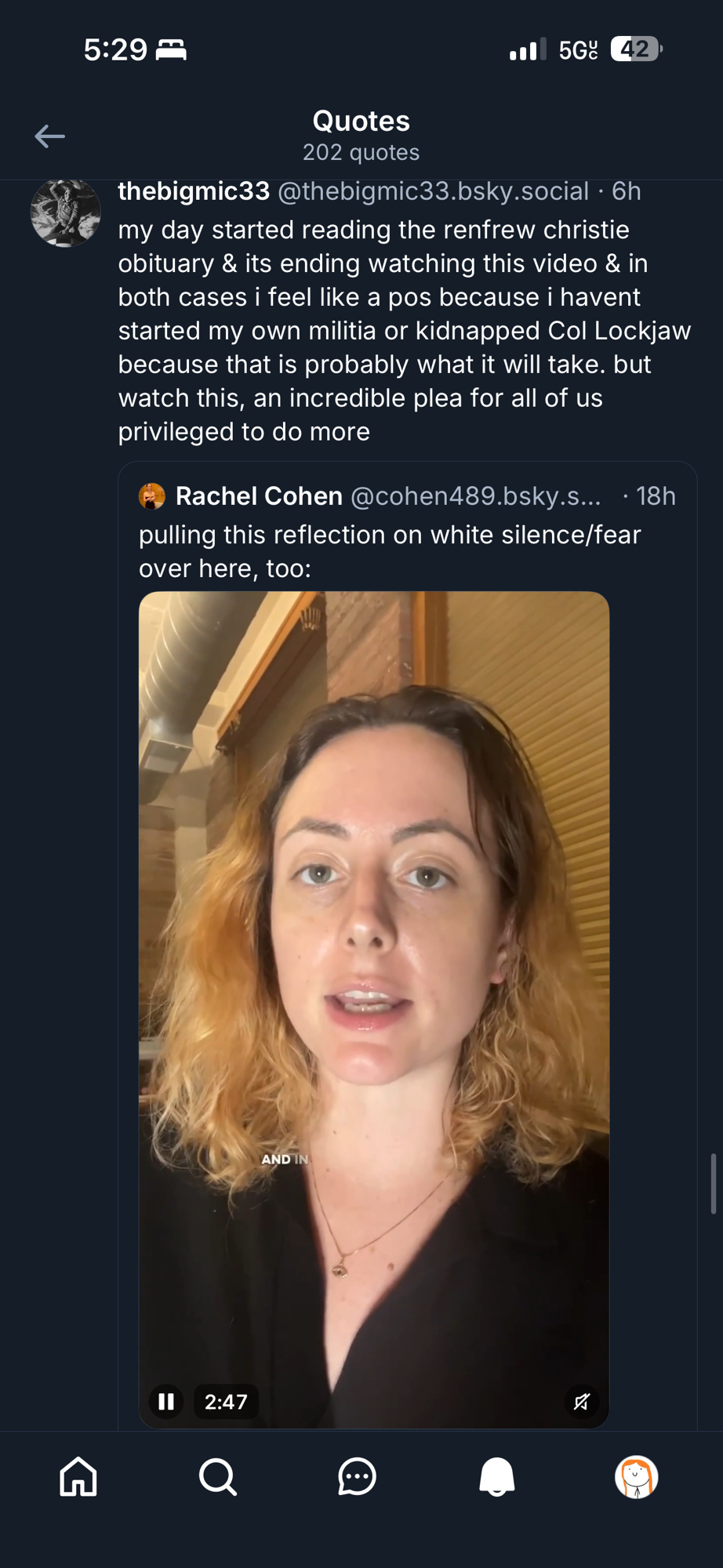The height and width of the screenshot is (1568, 723).
Task: Open Rachel Cohen's display name
Action: tap(259, 496)
